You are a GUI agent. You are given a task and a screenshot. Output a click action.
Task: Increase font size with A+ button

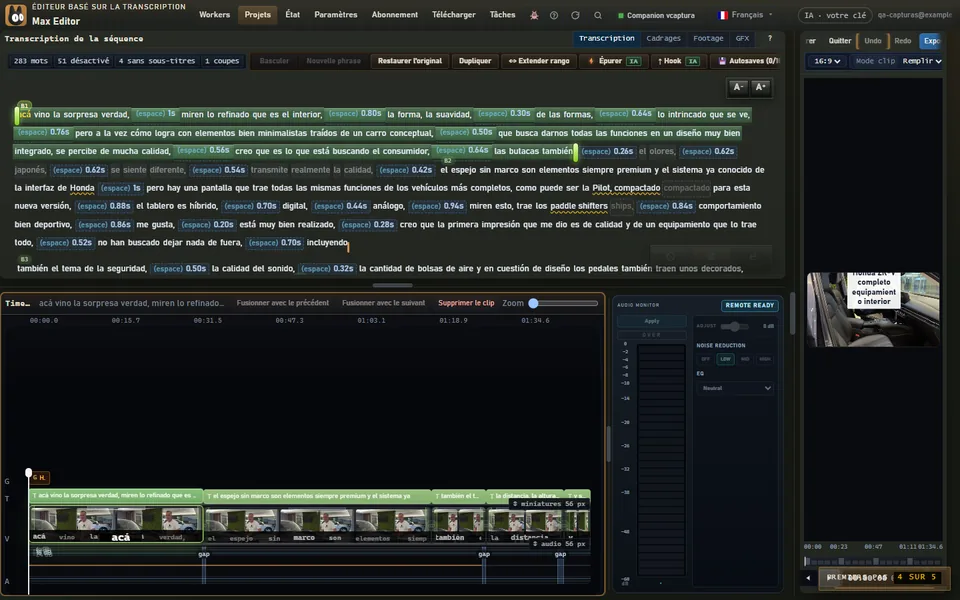coord(760,88)
